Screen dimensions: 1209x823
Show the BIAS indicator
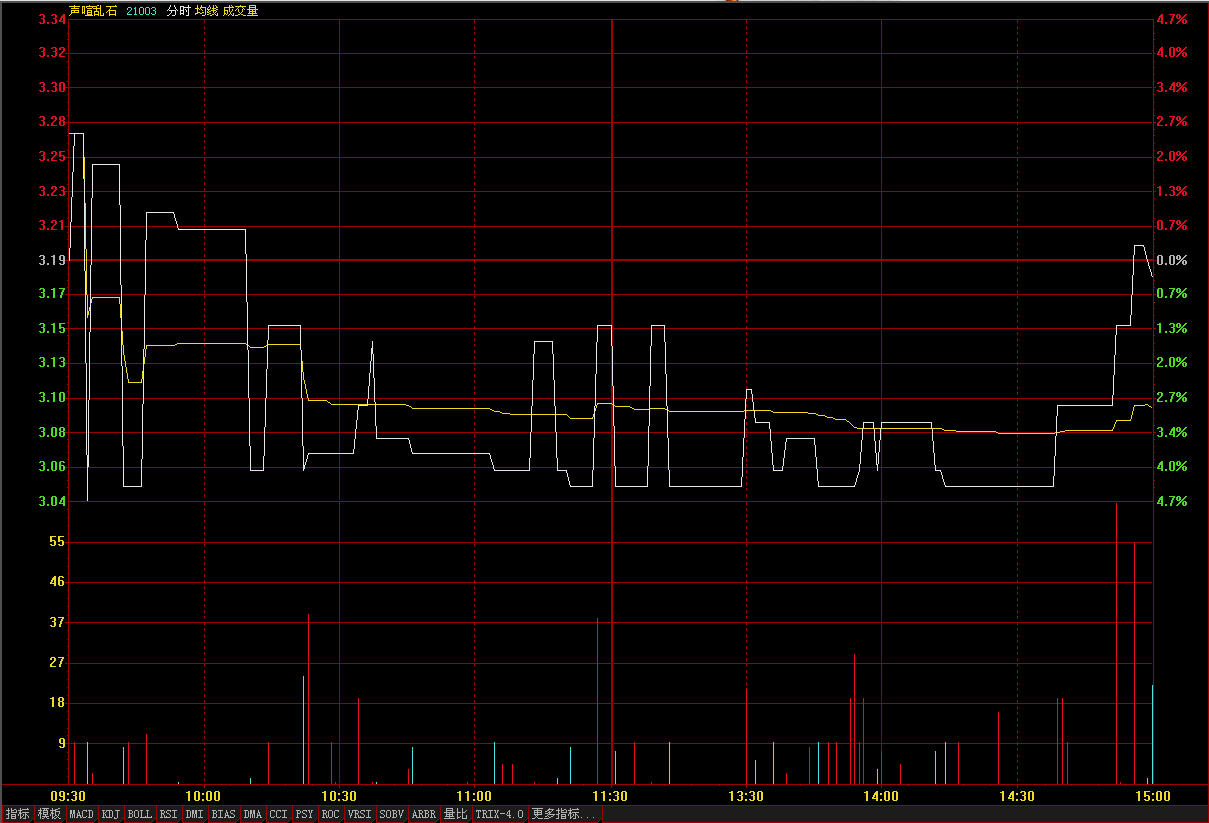pyautogui.click(x=224, y=814)
